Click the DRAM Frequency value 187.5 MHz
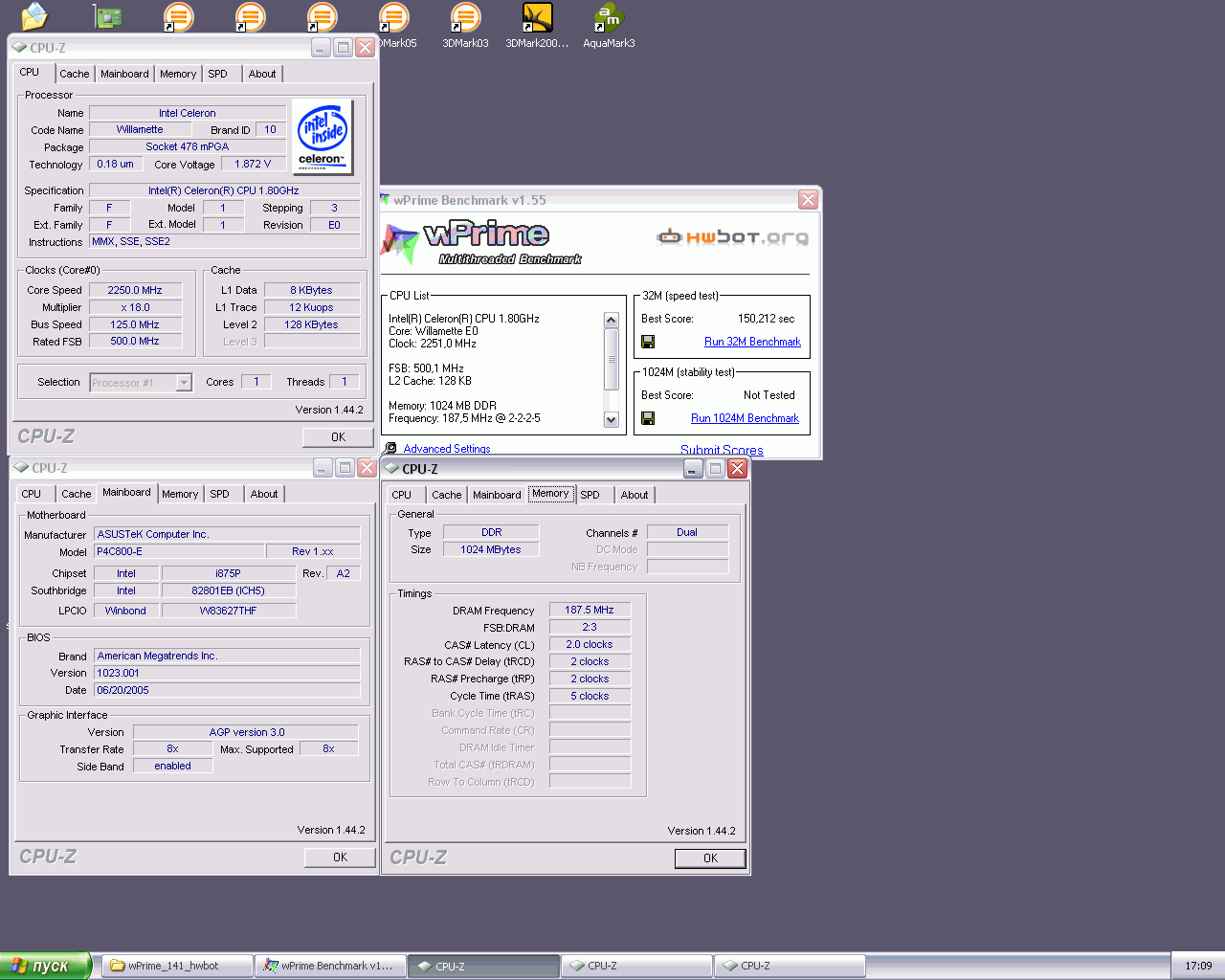Screen dimensions: 1225x980 pyautogui.click(x=590, y=610)
